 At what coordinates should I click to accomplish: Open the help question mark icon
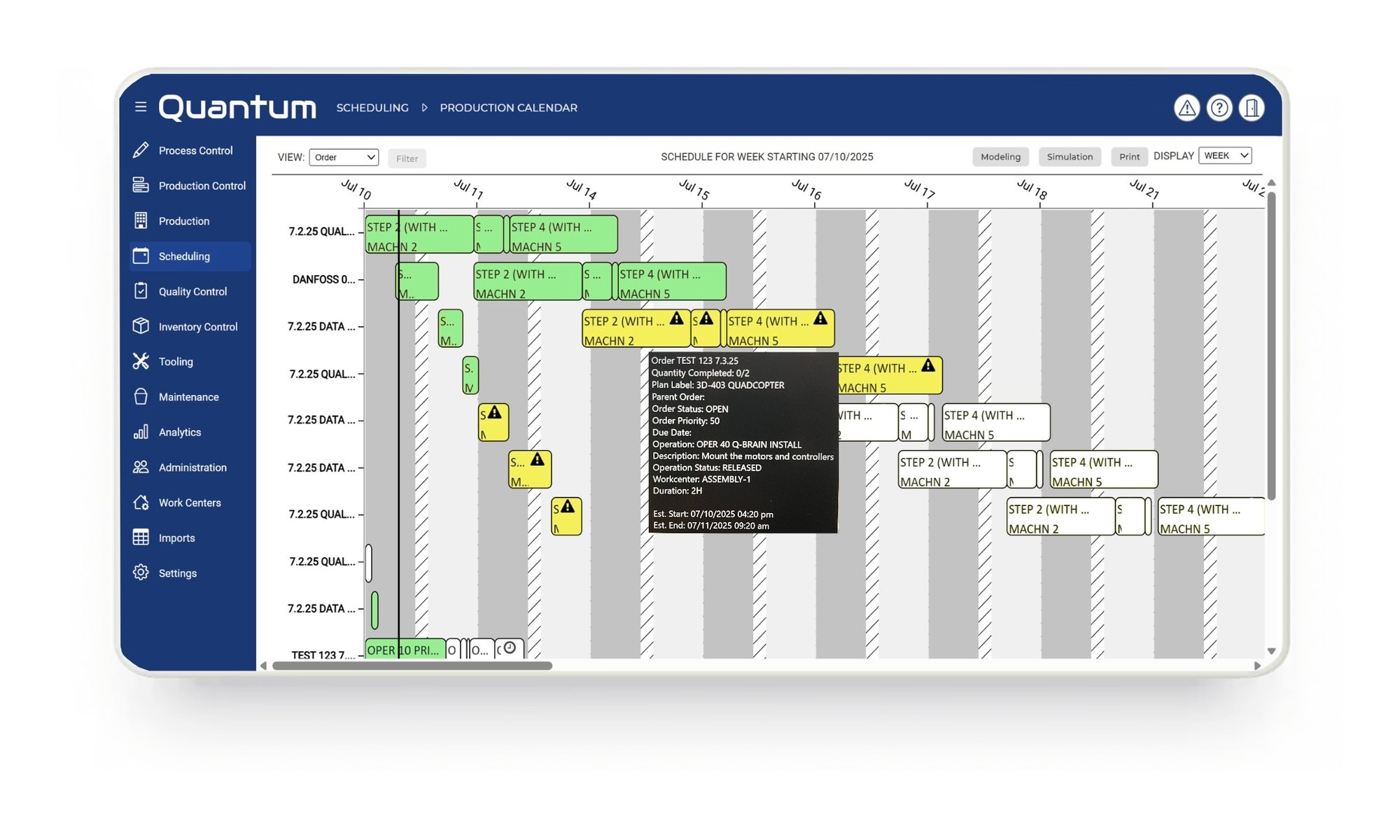coord(1219,108)
